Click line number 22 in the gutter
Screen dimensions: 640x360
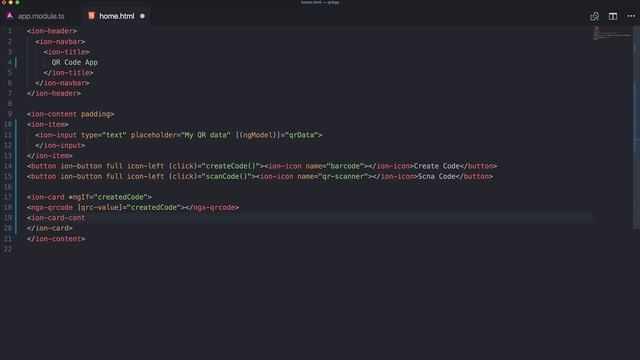coord(8,249)
